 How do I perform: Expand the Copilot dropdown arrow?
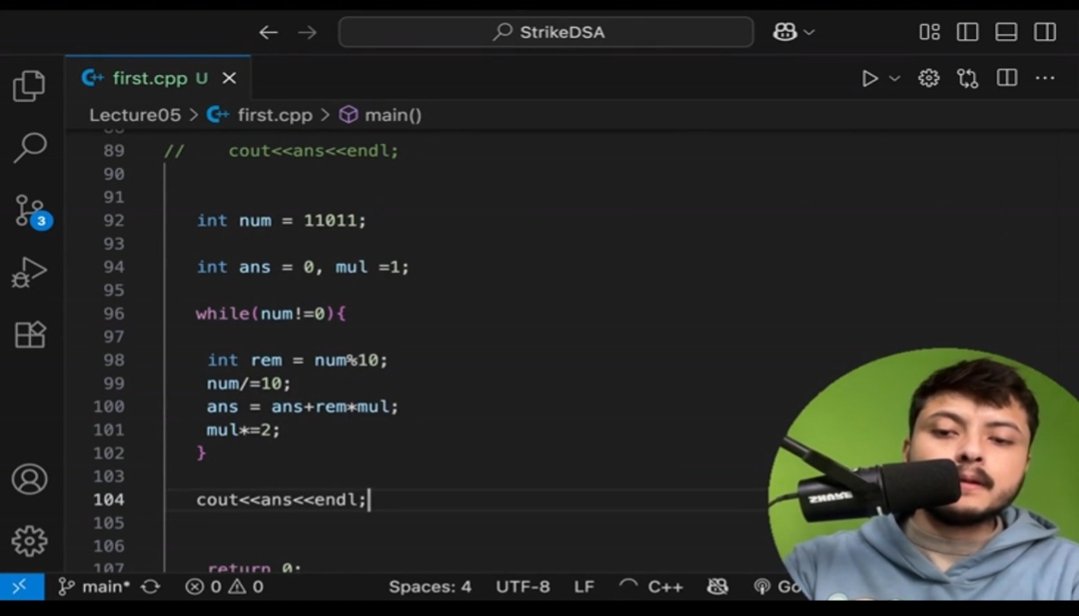click(809, 32)
